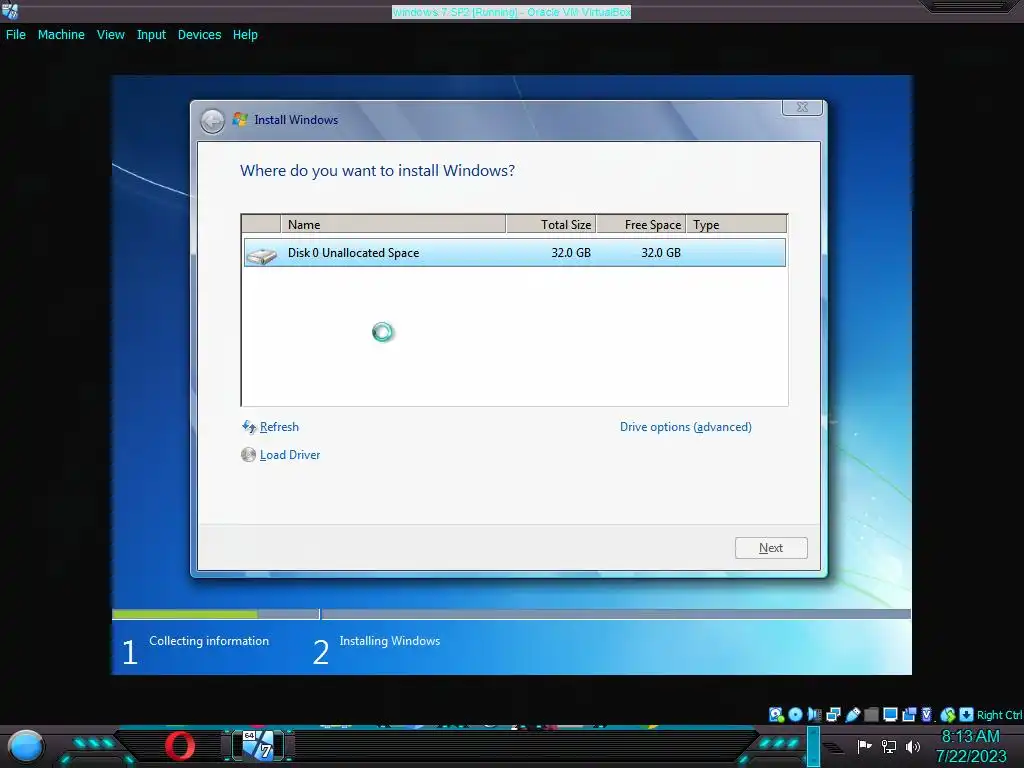Click the keyboard capture down-arrow icon
The image size is (1024, 768).
tap(967, 714)
